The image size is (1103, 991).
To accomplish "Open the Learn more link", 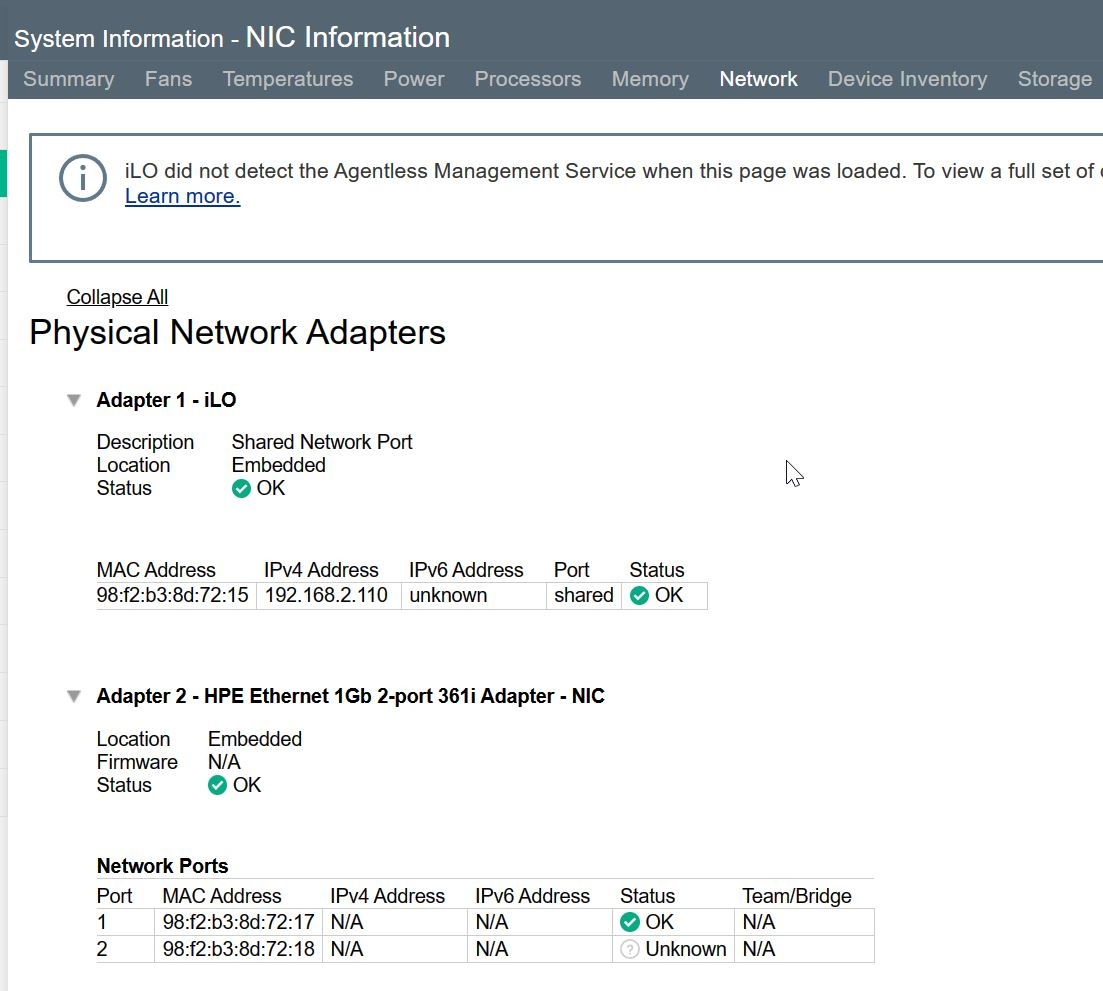I will tap(182, 196).
